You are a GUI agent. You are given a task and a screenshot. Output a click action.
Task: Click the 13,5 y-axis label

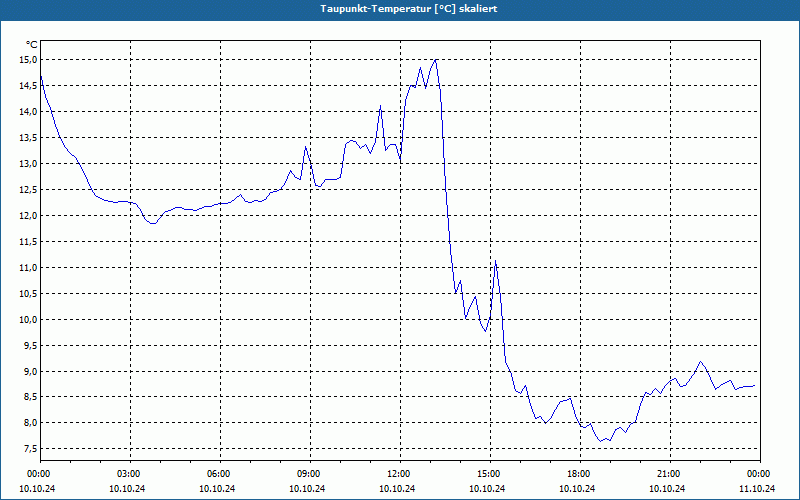coord(29,138)
